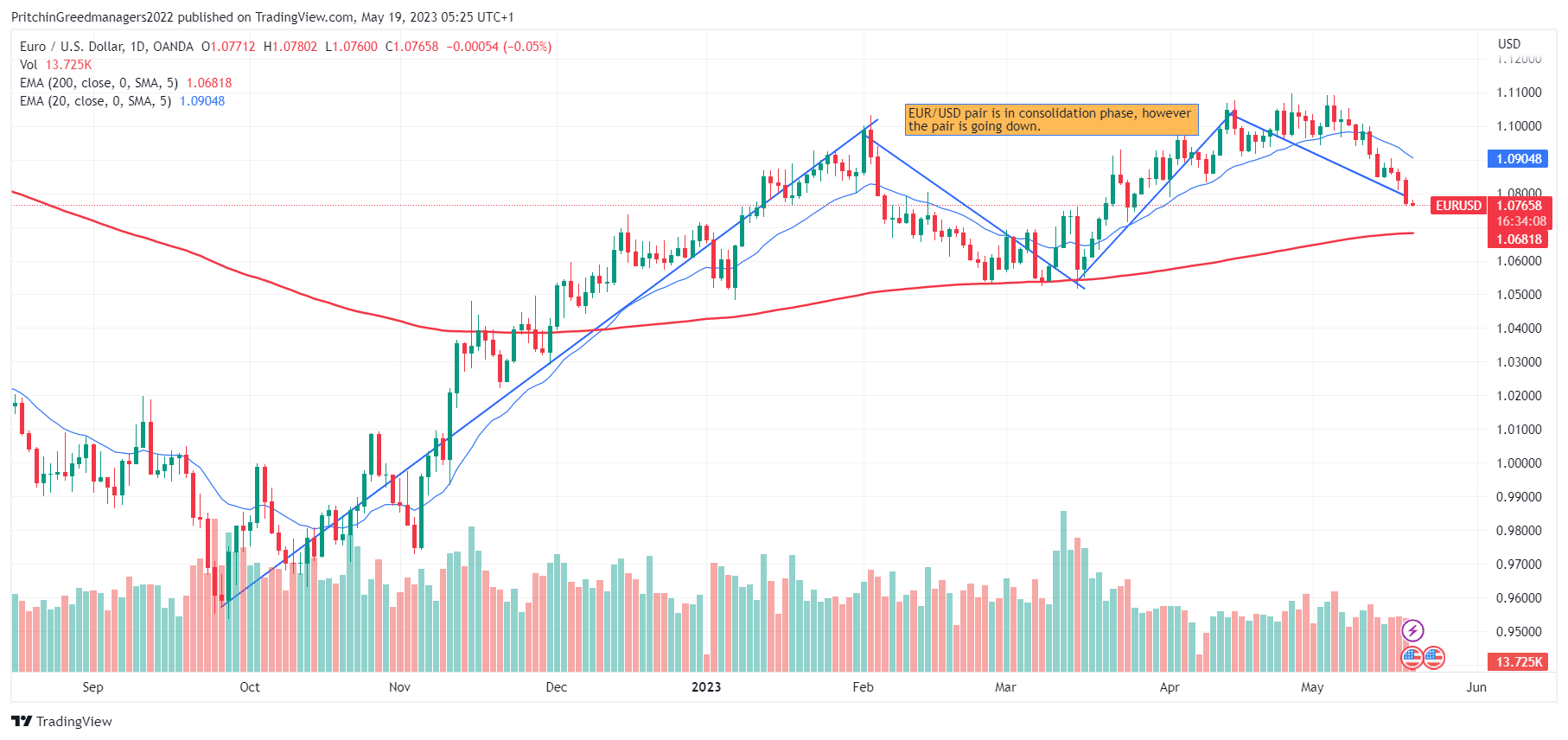Click the rightmost US flag economic event icon

1434,658
